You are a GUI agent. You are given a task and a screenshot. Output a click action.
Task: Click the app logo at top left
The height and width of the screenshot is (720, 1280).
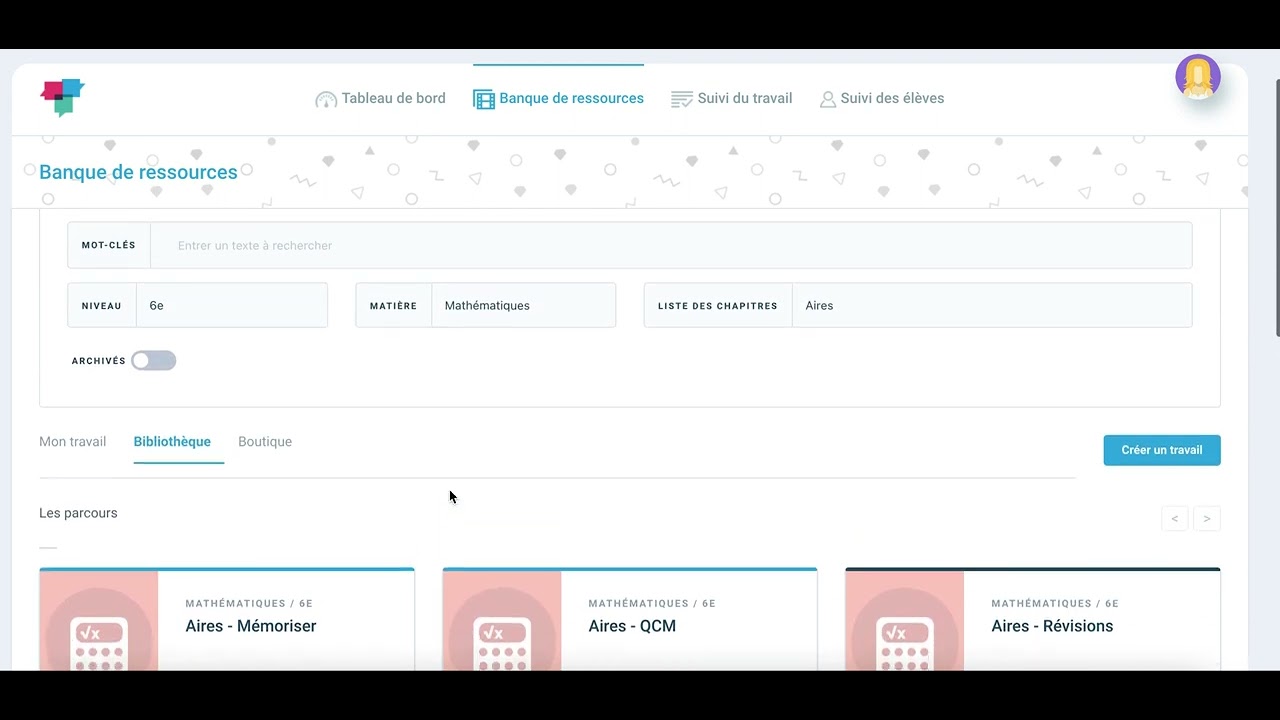pyautogui.click(x=62, y=98)
